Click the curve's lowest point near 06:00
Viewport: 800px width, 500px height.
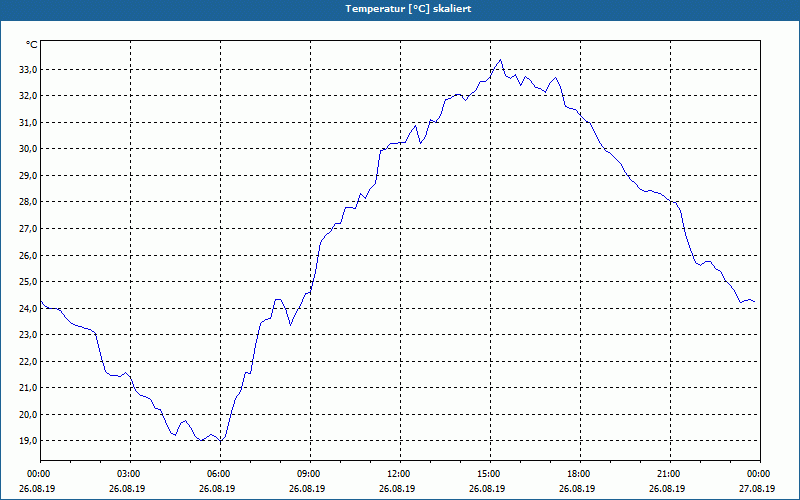[220, 441]
